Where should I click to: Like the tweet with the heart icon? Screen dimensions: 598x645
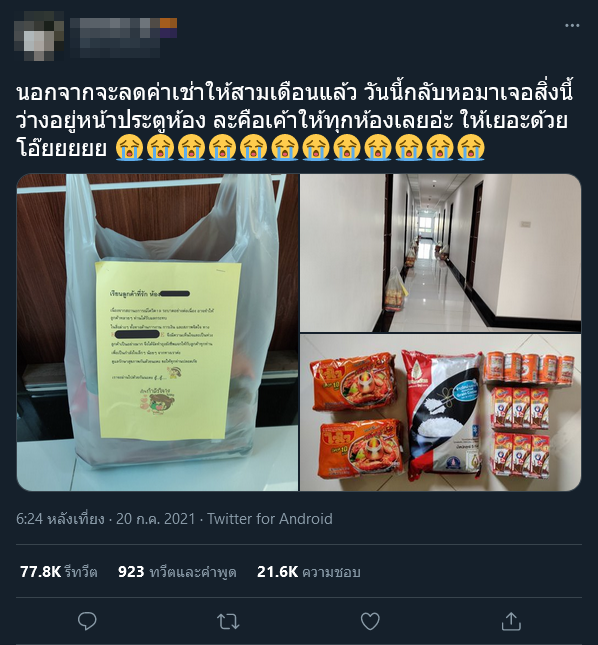click(x=370, y=622)
